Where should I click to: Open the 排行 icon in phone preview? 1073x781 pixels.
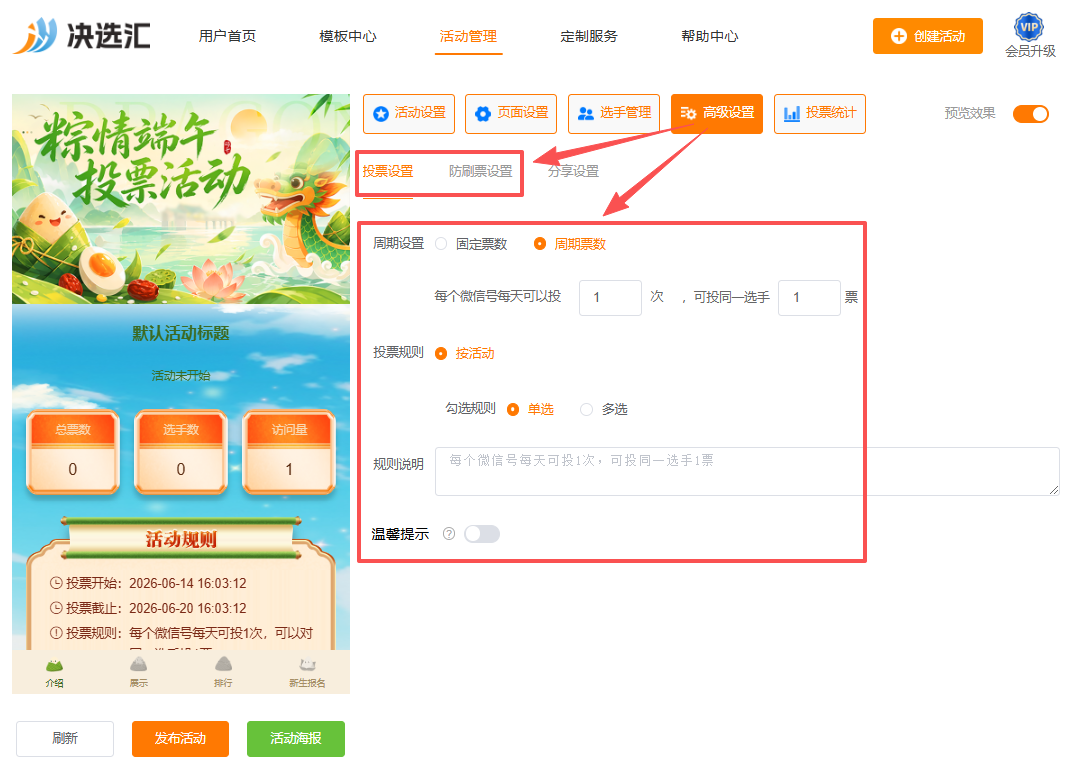pos(223,664)
